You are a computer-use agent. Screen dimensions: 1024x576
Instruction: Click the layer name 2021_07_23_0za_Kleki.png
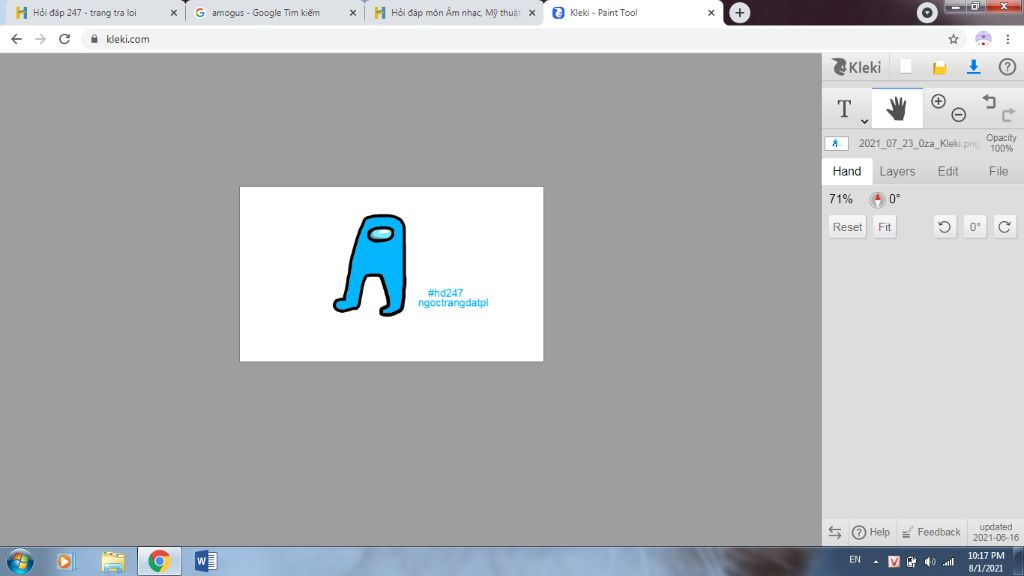click(918, 143)
